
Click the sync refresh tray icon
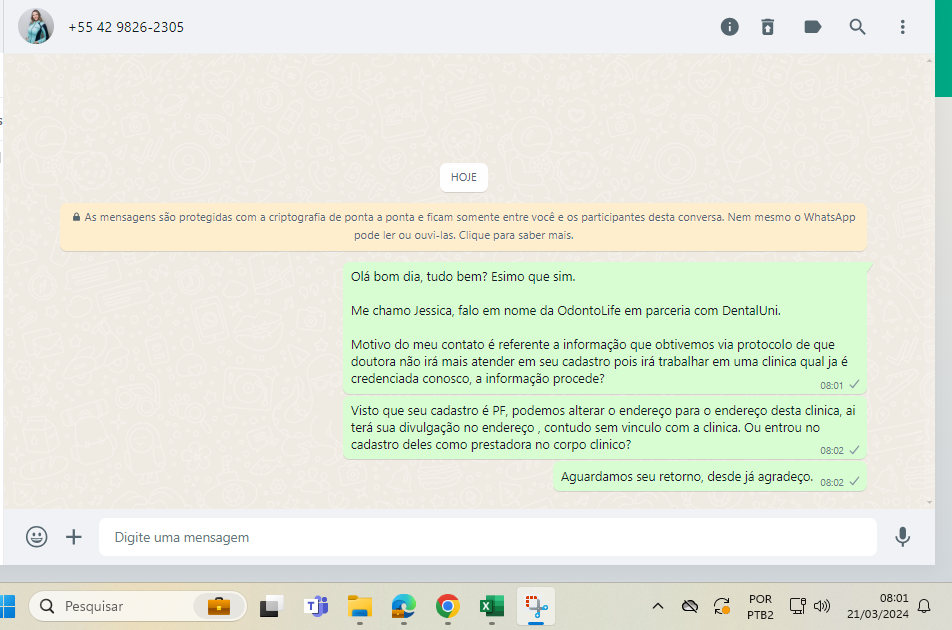(721, 606)
